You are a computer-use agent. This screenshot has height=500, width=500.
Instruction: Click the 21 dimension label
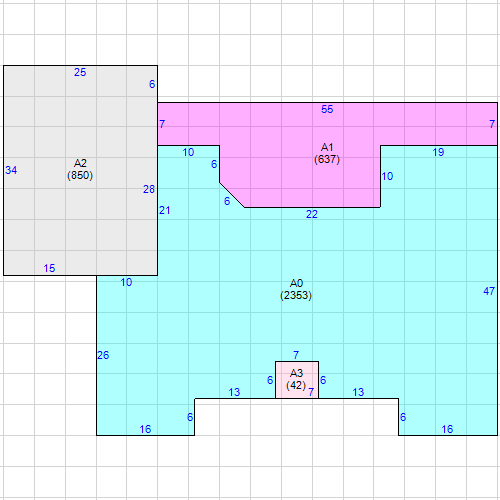pos(165,210)
